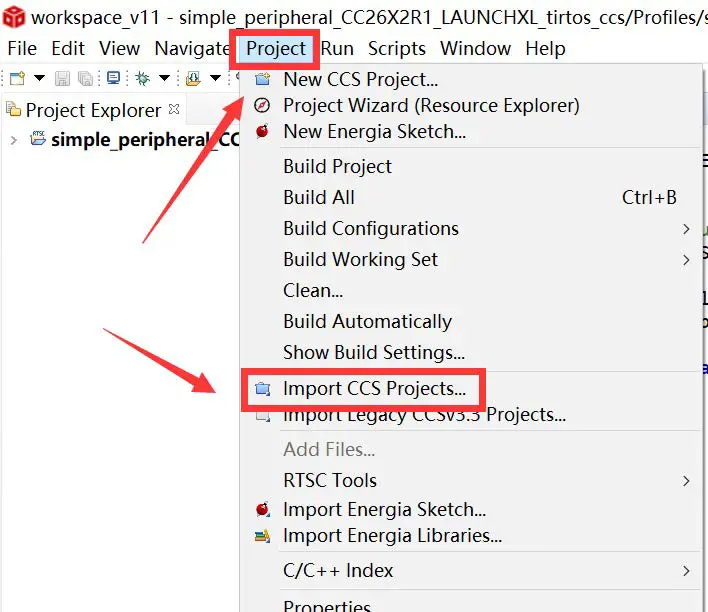The height and width of the screenshot is (612, 708).
Task: Open the Scripts menu
Action: click(396, 48)
